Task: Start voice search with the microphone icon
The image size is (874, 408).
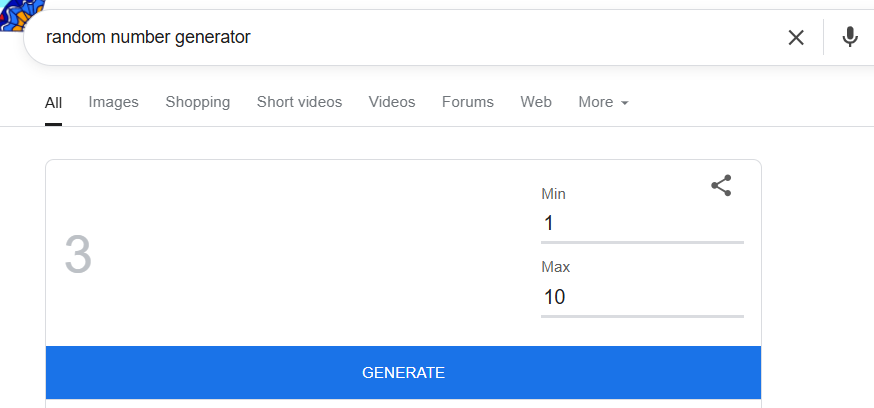Action: [850, 38]
